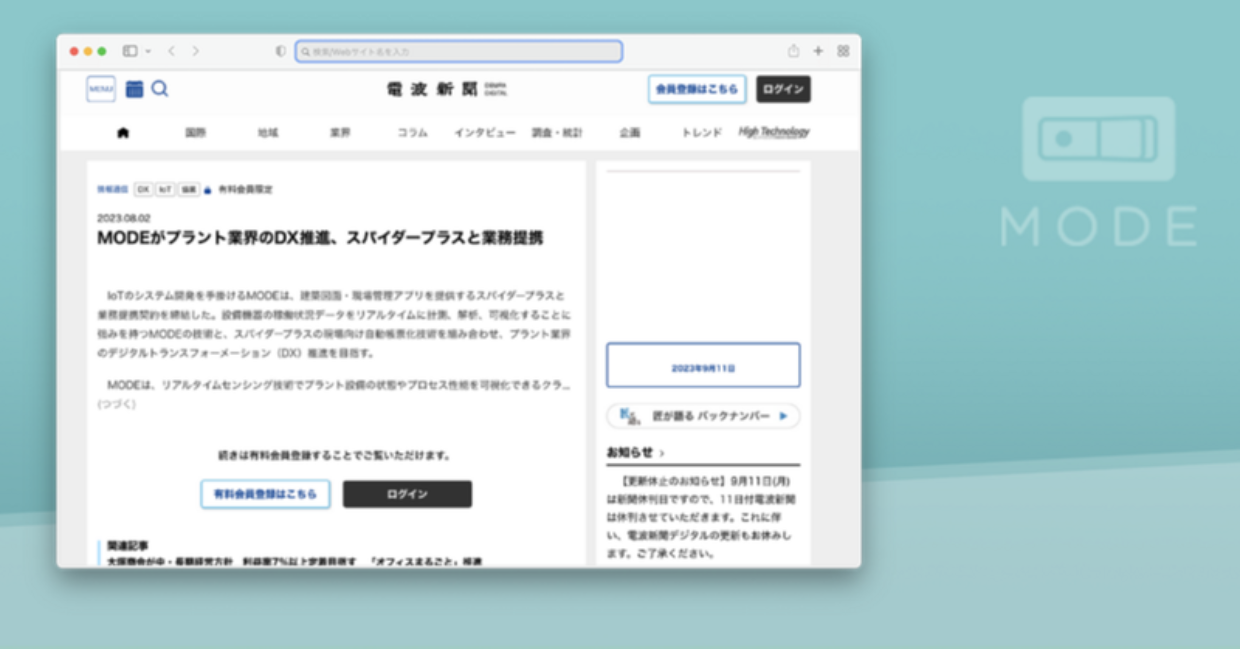Viewport: 1242px width, 650px height.
Task: Expand sidebar dropdown arrow in toolbar
Action: [148, 51]
